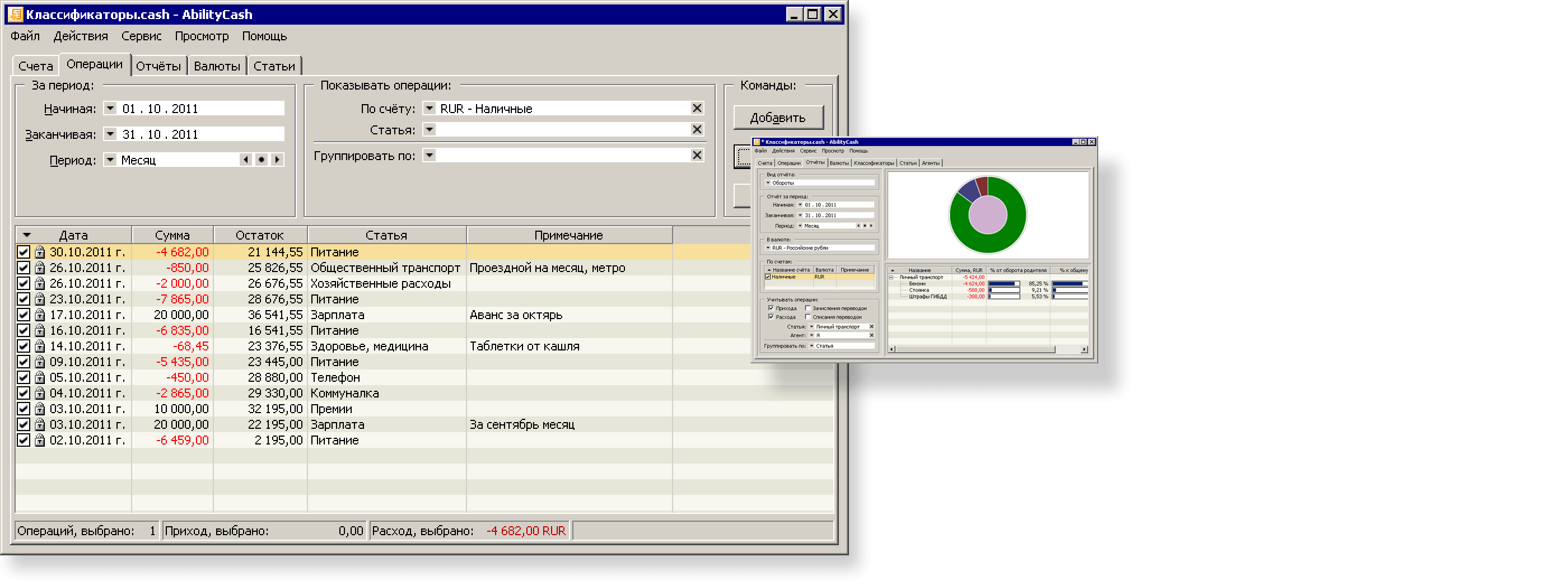Viewport: 1568px width, 585px height.
Task: Switch to the Статьи tab in the main window
Action: [274, 65]
